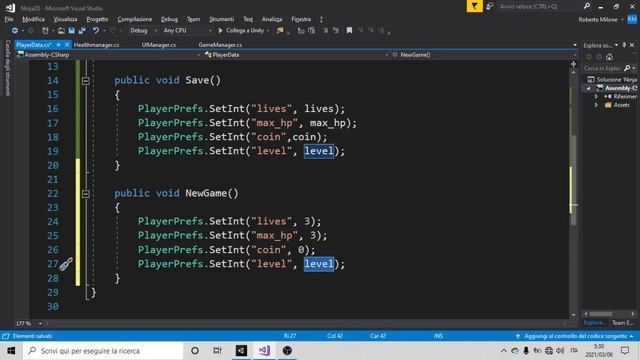Viewport: 640px width, 360px height.
Task: Click the pin icon of Solution Explorer panel
Action: click(x=624, y=45)
